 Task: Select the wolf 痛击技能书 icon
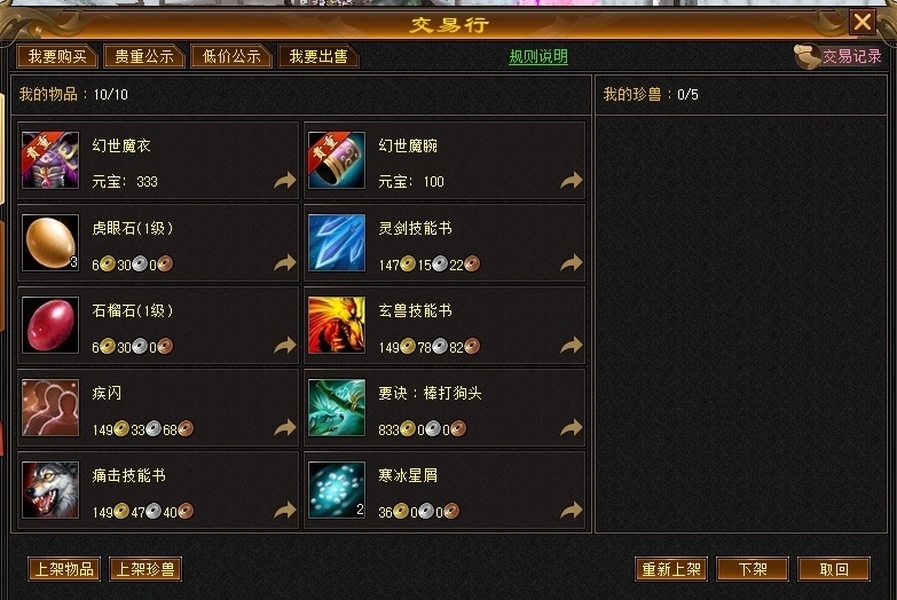point(50,490)
